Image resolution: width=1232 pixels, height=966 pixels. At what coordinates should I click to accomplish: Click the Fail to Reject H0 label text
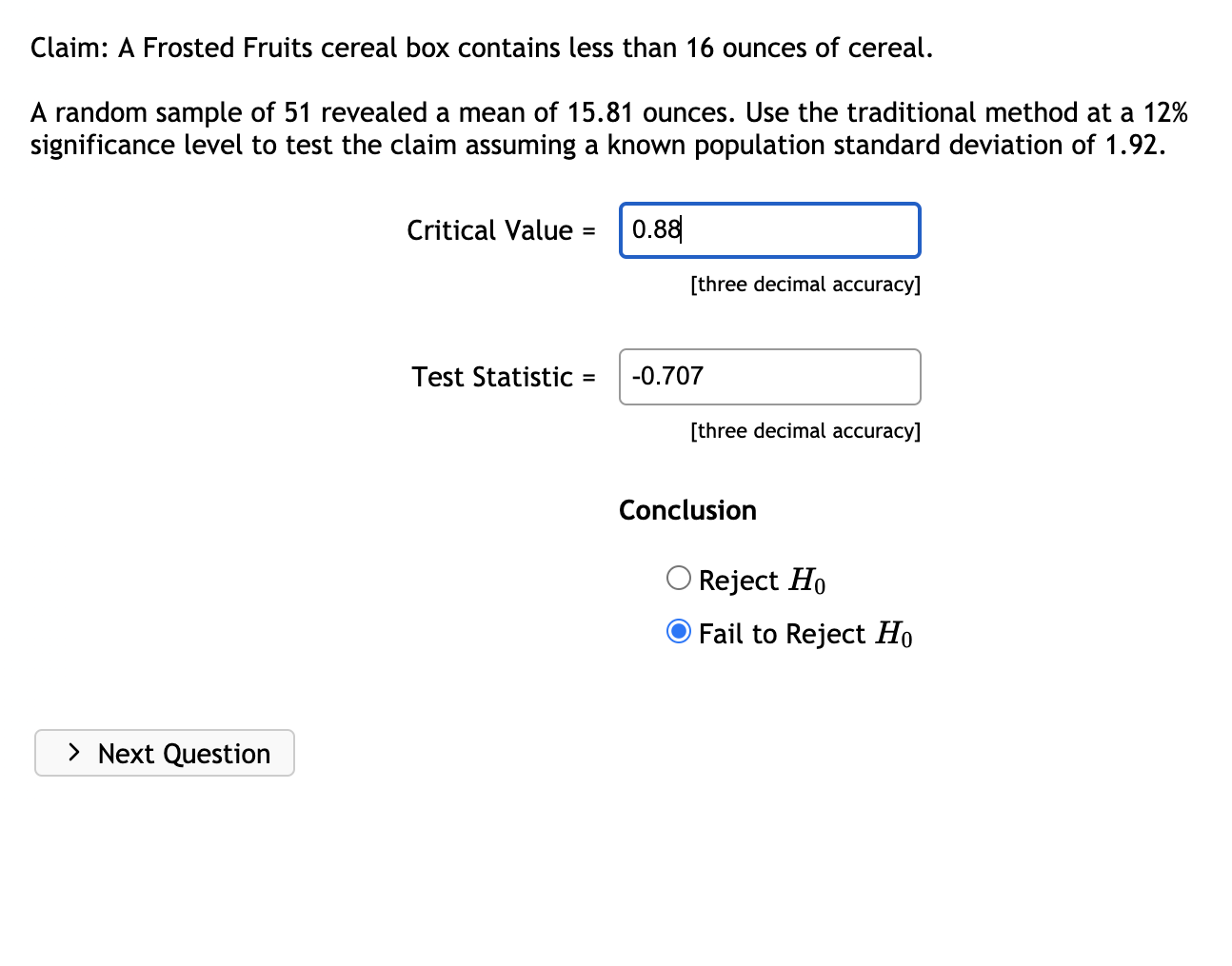coord(803,633)
